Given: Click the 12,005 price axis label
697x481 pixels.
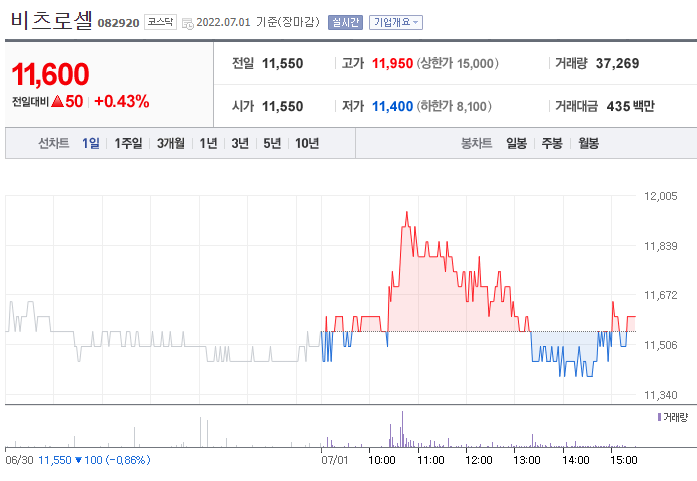Looking at the screenshot, I should [x=661, y=196].
